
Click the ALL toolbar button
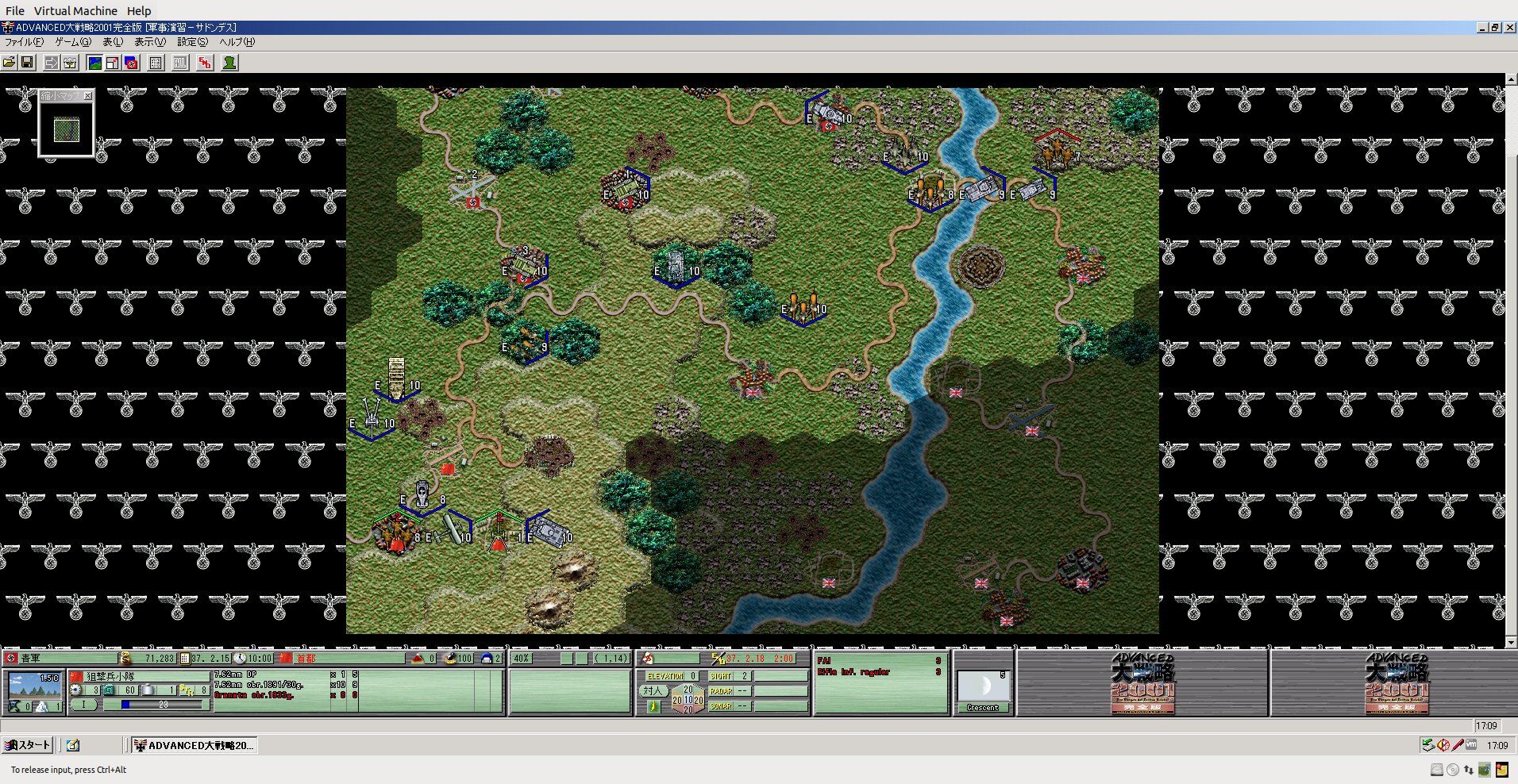(181, 63)
